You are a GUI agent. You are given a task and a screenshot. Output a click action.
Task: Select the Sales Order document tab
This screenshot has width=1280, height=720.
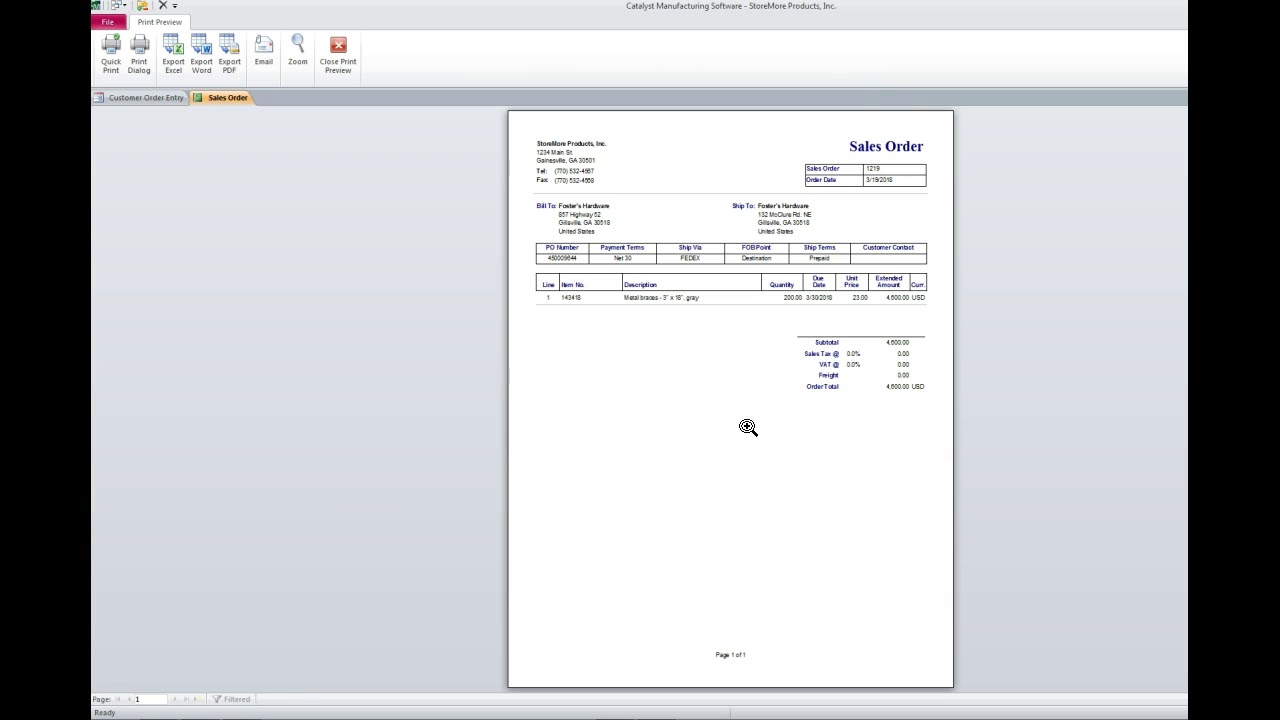pyautogui.click(x=221, y=98)
